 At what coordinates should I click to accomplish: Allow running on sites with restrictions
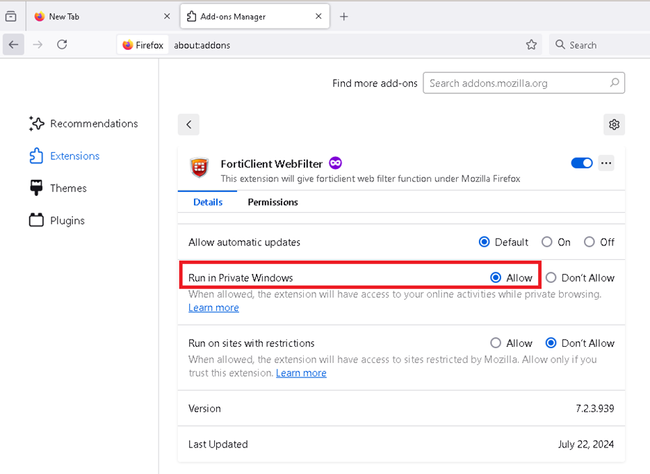point(496,343)
